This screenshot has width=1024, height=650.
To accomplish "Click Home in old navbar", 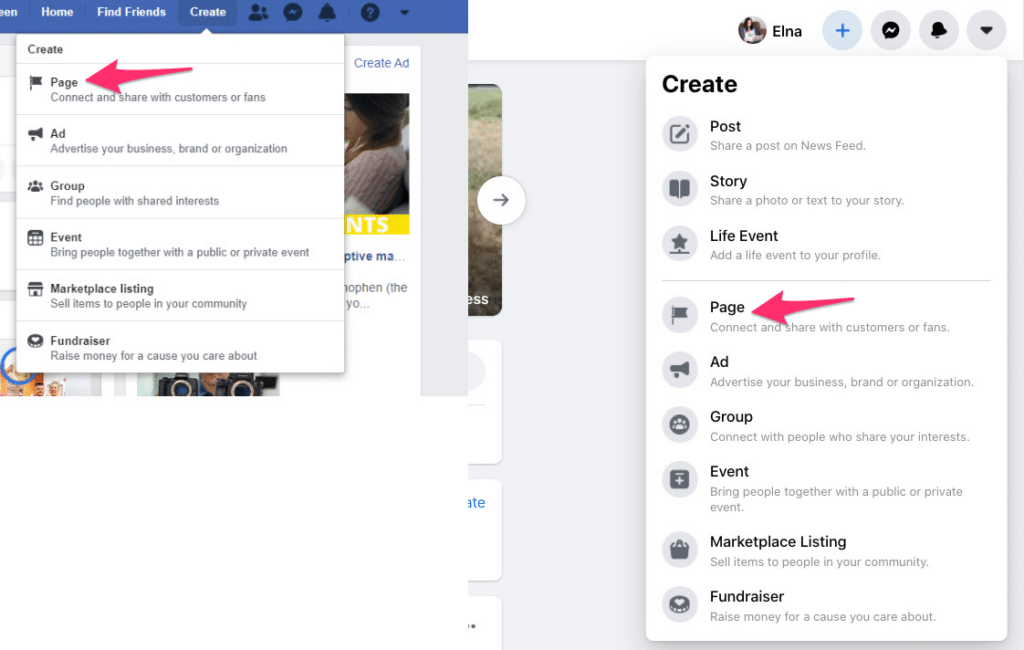I will (x=57, y=12).
